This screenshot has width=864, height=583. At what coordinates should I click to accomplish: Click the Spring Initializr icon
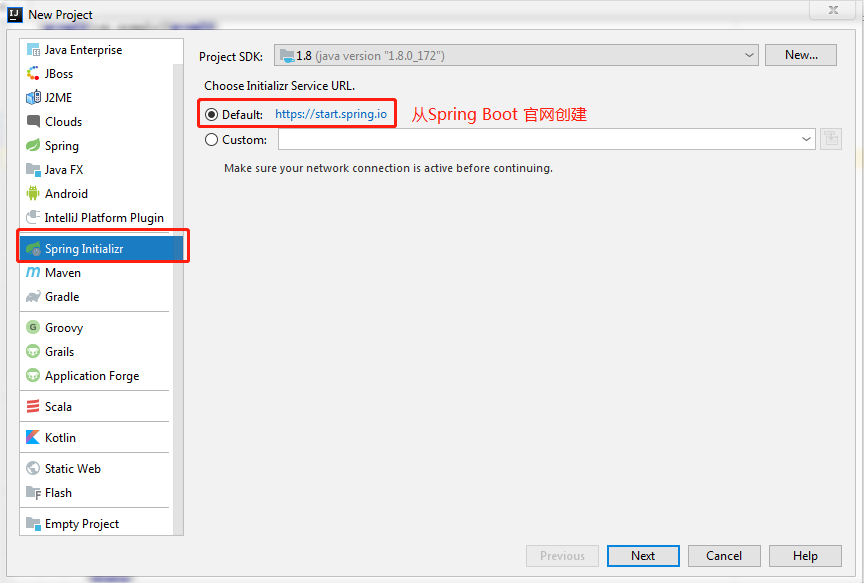click(x=33, y=249)
